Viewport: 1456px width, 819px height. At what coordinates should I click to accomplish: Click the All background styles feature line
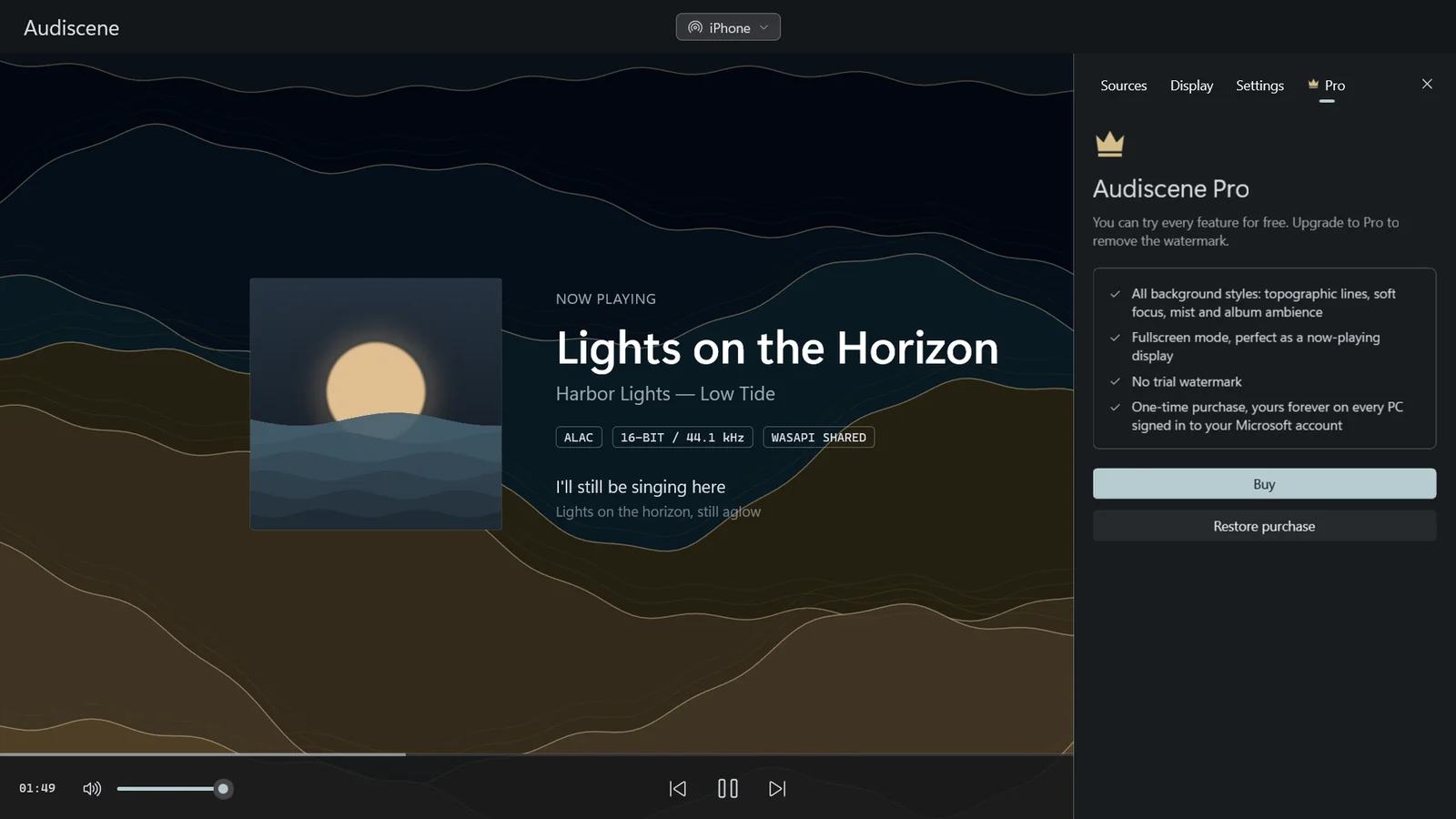tap(1263, 303)
